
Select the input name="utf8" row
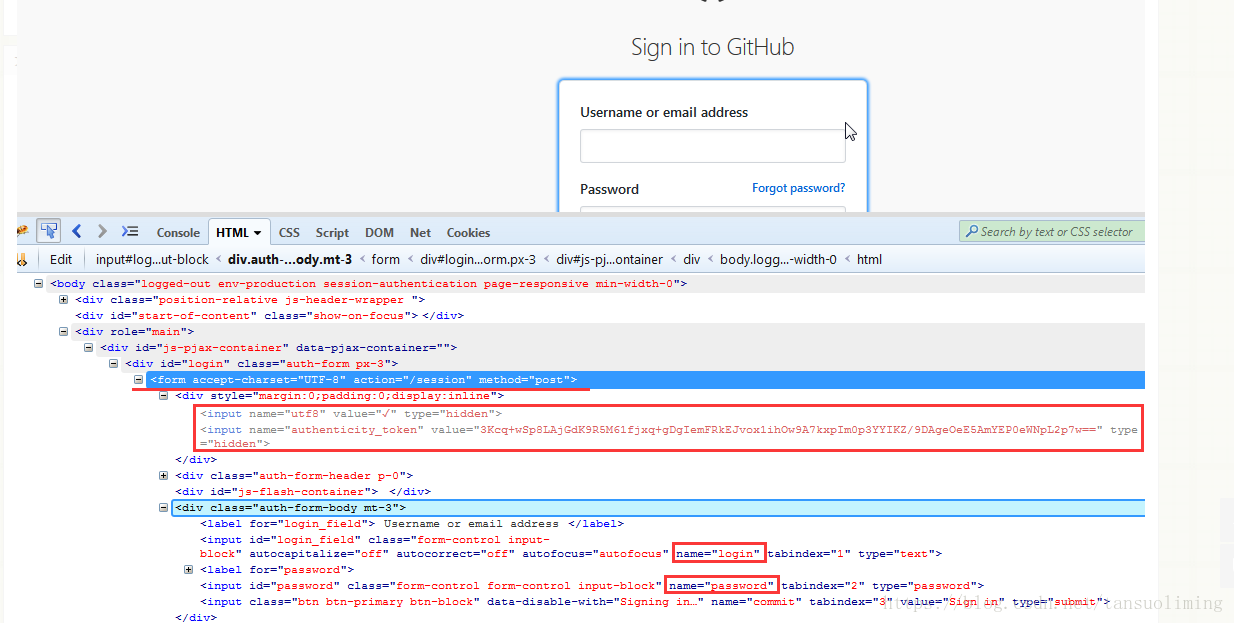351,413
